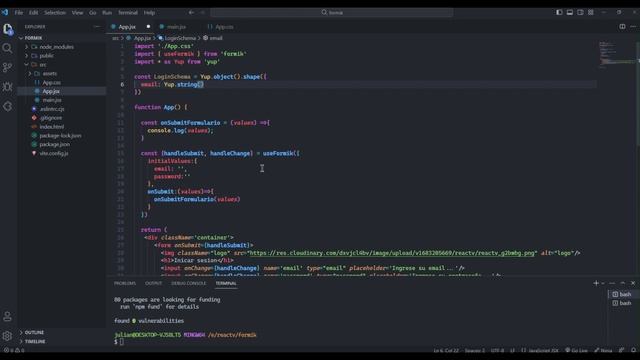Open the Help menu

(149, 12)
